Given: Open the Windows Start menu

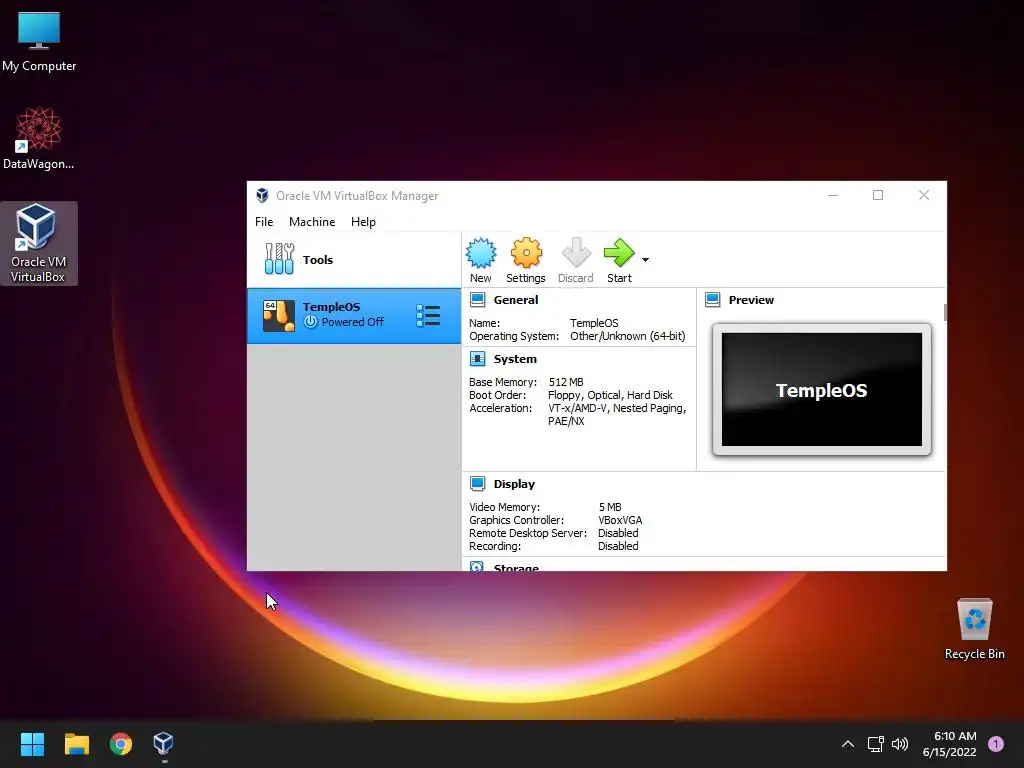Looking at the screenshot, I should click(x=32, y=744).
